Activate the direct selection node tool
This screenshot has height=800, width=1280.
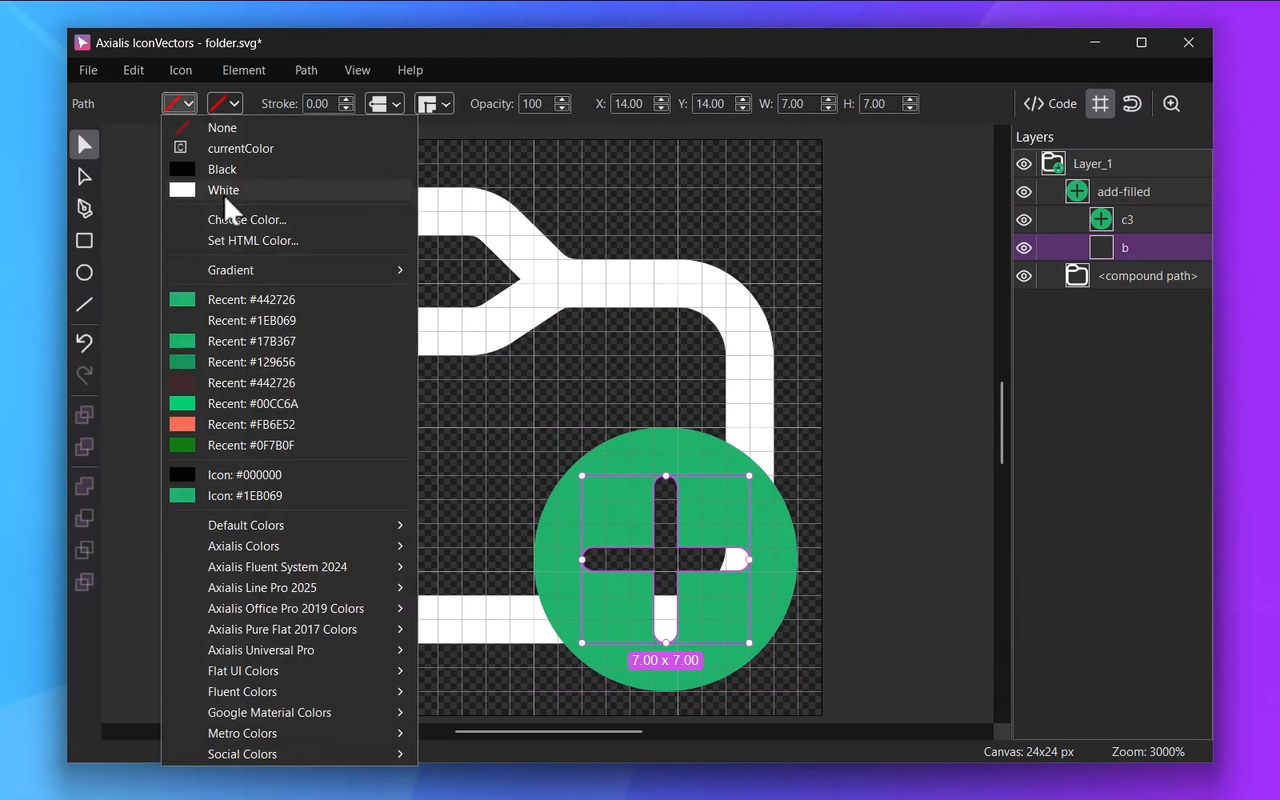(x=85, y=177)
